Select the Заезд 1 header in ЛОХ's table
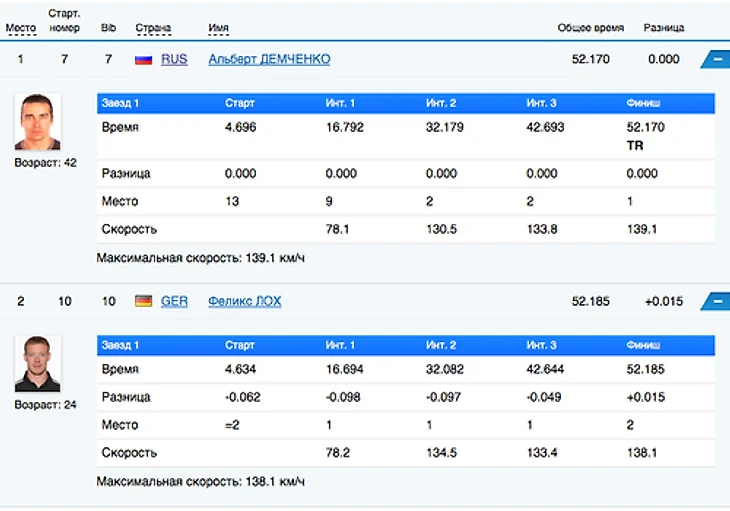The height and width of the screenshot is (511, 730). tap(120, 345)
